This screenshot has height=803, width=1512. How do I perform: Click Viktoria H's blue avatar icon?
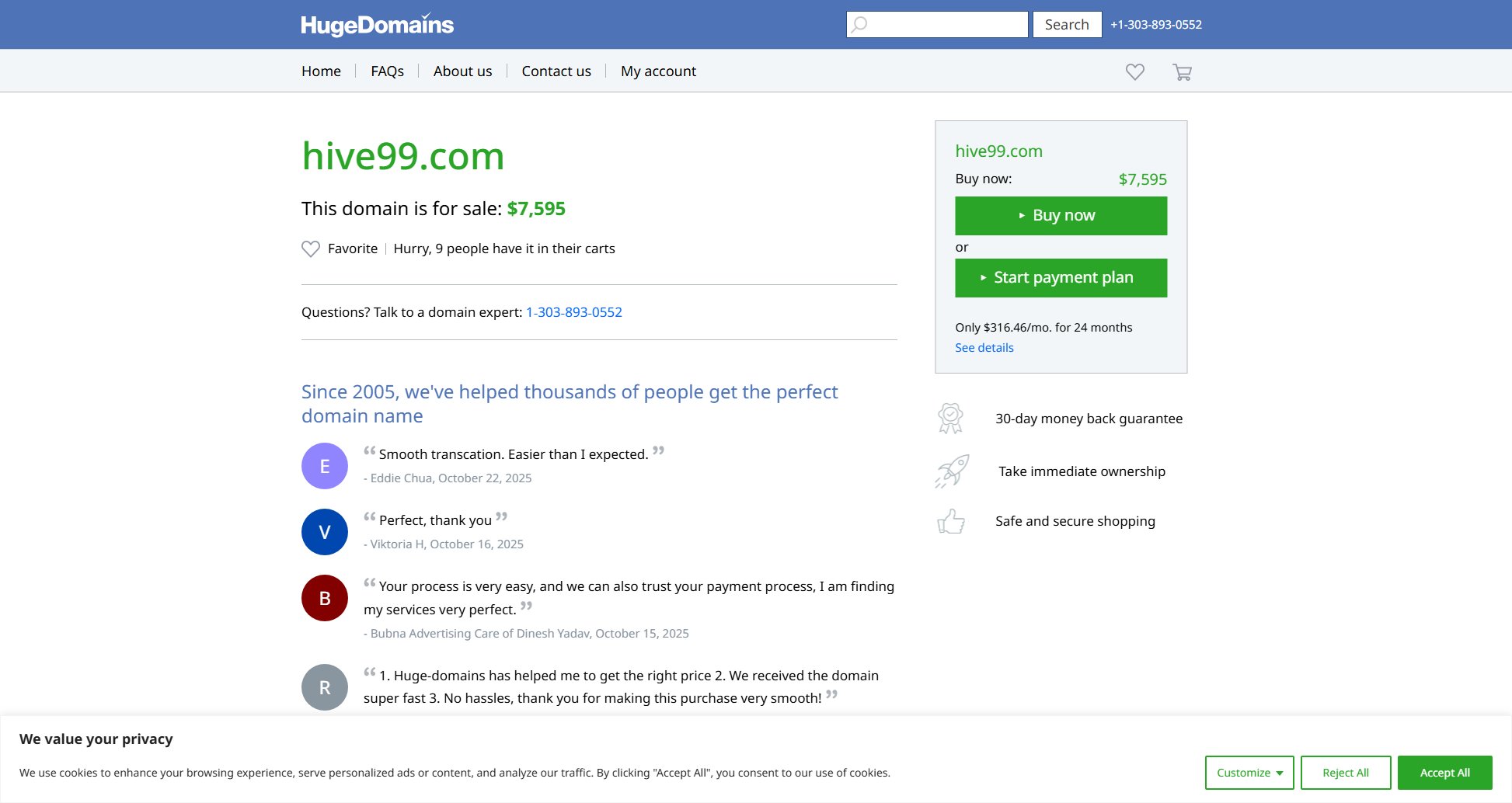coord(324,531)
